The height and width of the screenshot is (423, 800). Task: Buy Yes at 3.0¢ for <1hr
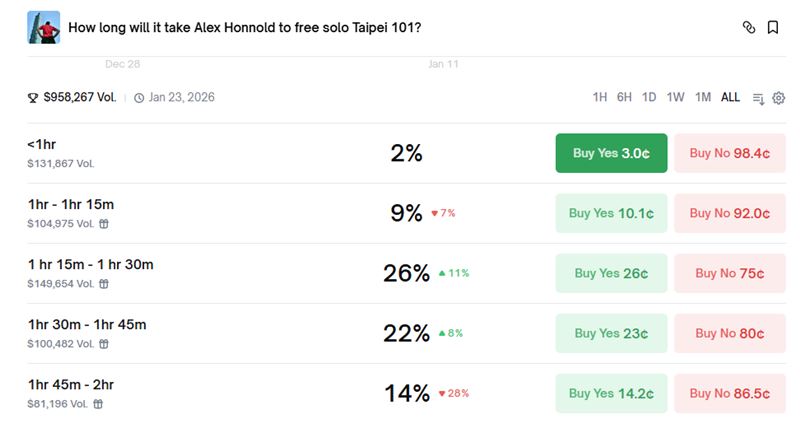pyautogui.click(x=611, y=153)
